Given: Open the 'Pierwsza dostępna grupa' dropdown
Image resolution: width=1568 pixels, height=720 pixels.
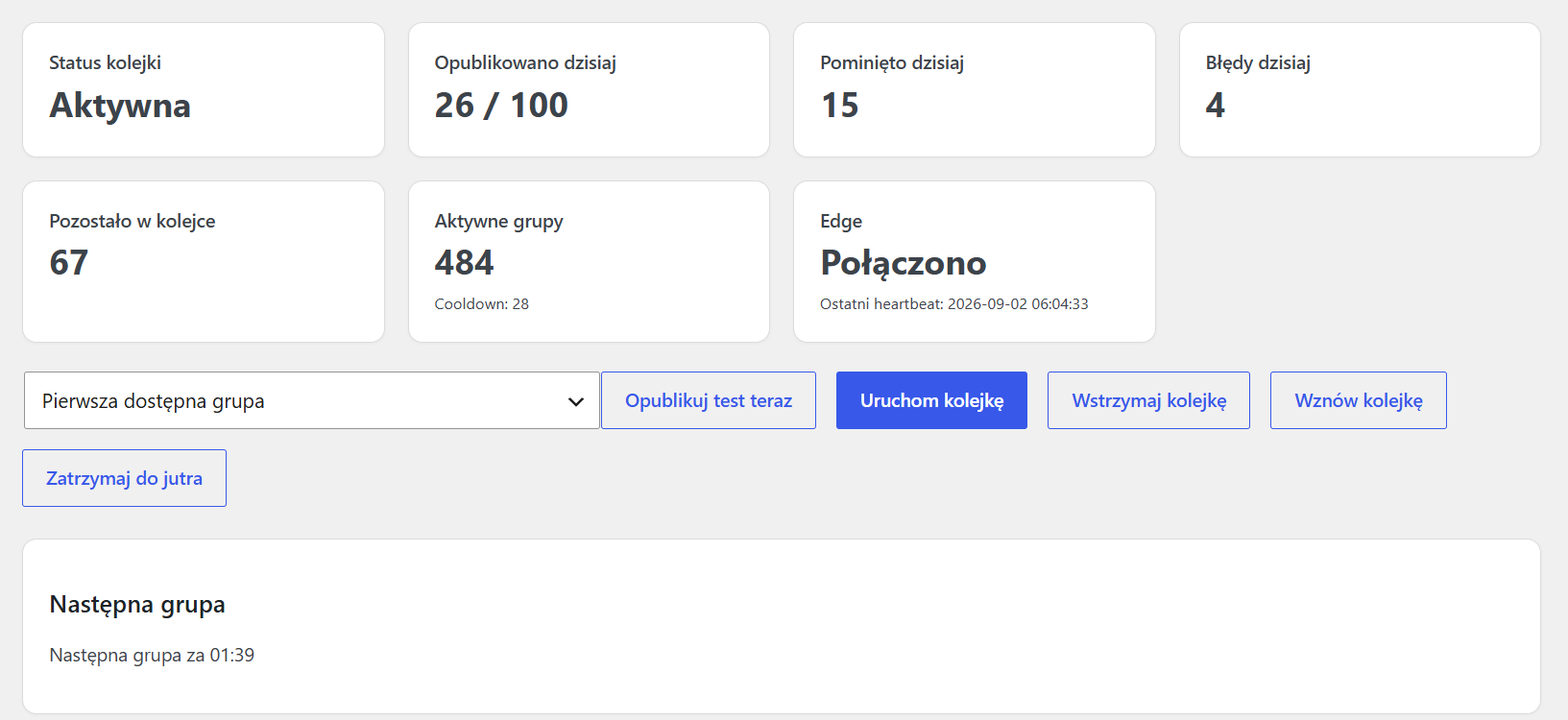Looking at the screenshot, I should (x=312, y=400).
